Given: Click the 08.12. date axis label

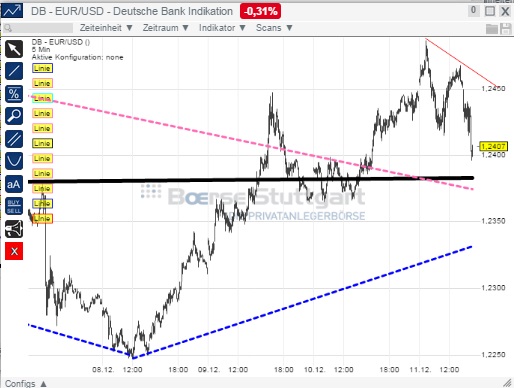Looking at the screenshot, I should click(103, 369).
